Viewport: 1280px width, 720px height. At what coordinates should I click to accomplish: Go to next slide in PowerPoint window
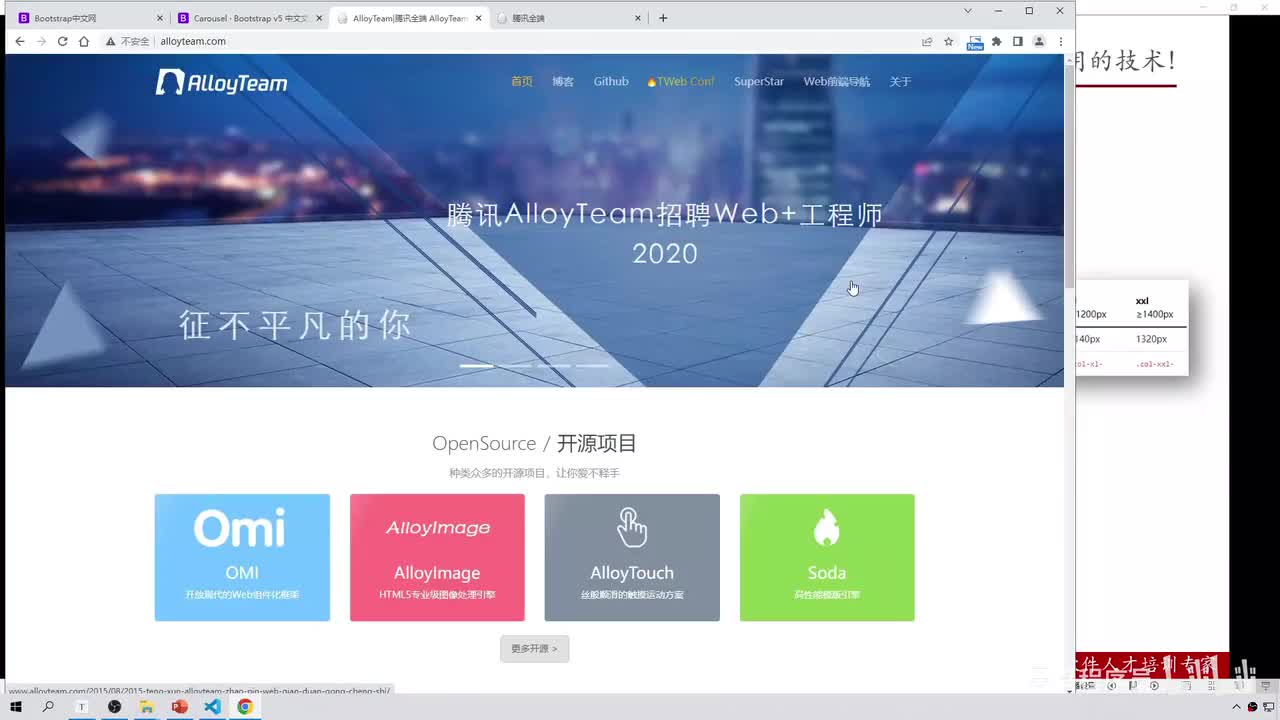click(1154, 686)
